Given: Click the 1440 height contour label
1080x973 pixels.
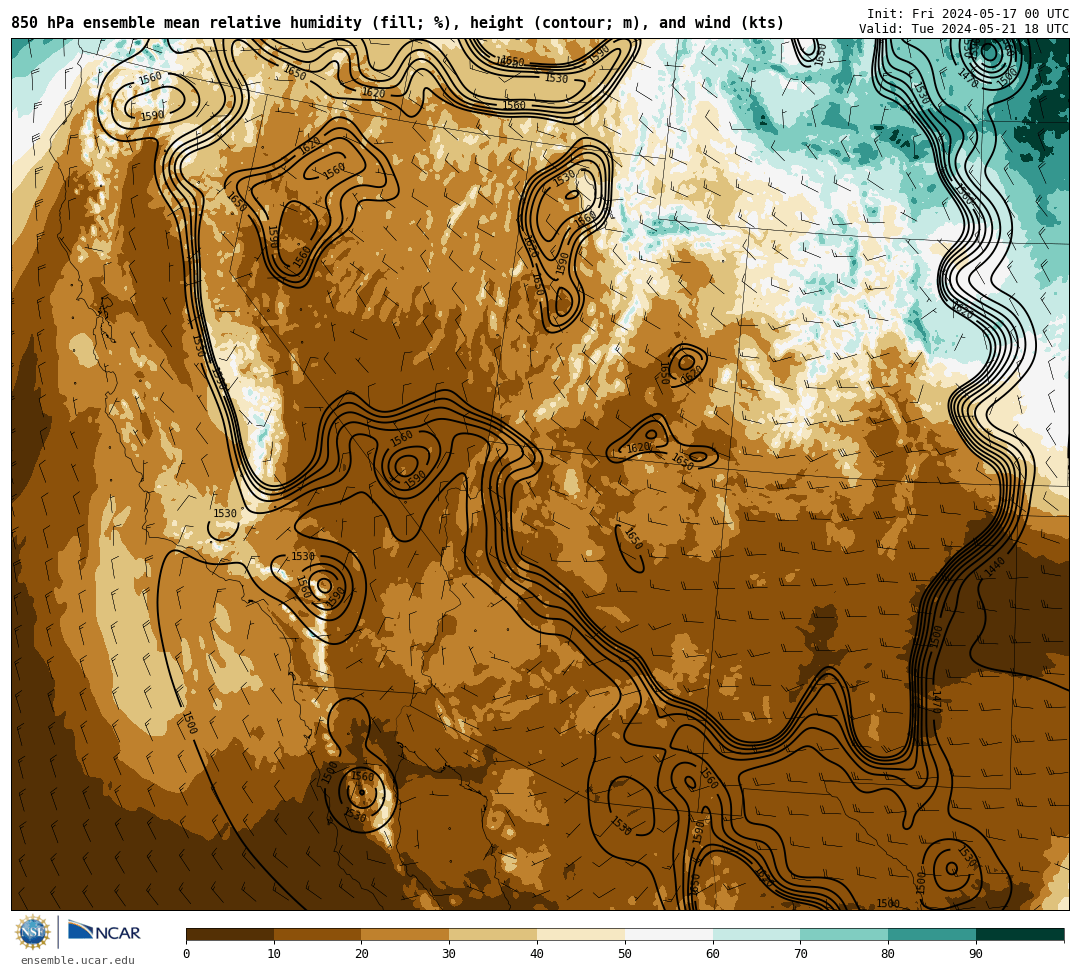Looking at the screenshot, I should pyautogui.click(x=995, y=567).
